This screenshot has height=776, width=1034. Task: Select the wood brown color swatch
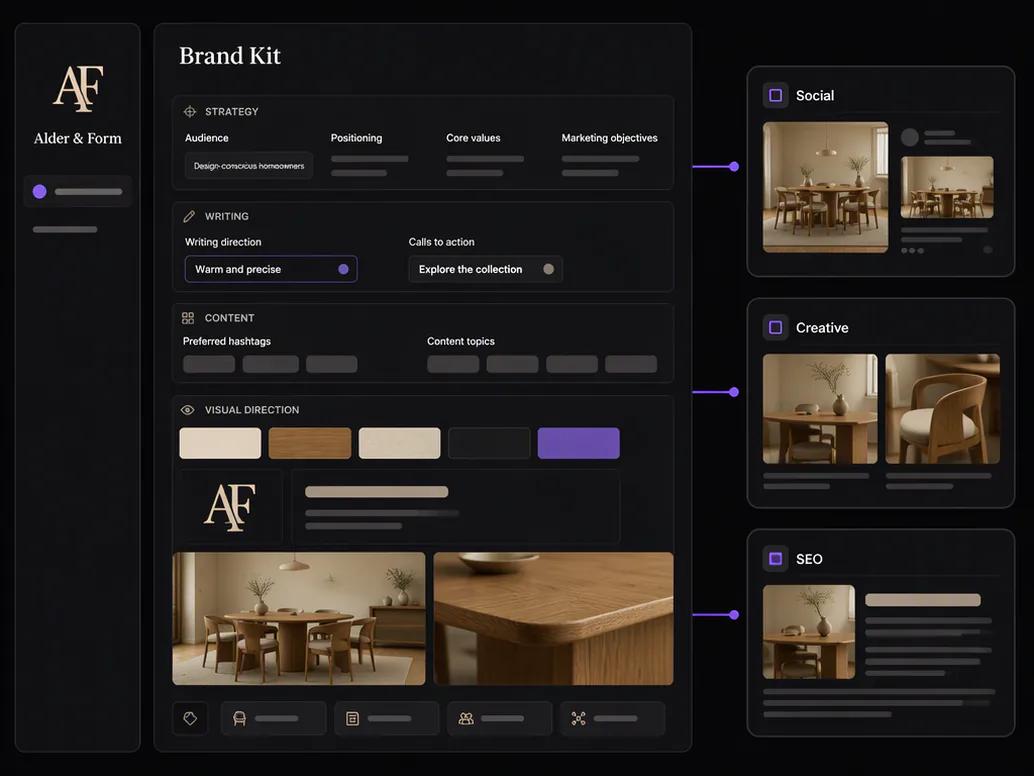[x=310, y=443]
